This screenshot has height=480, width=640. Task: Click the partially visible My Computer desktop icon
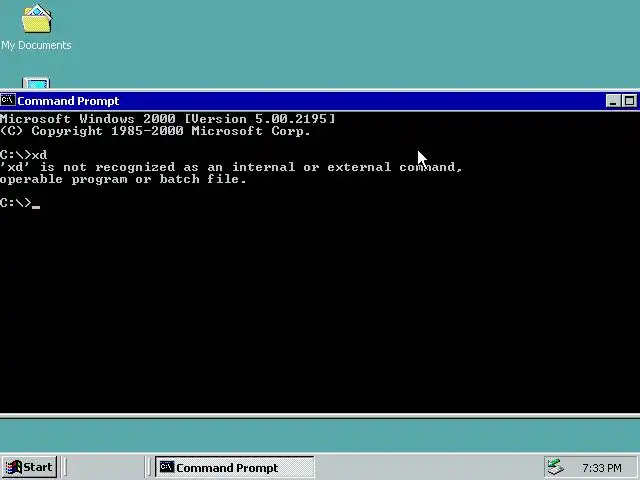click(x=36, y=83)
